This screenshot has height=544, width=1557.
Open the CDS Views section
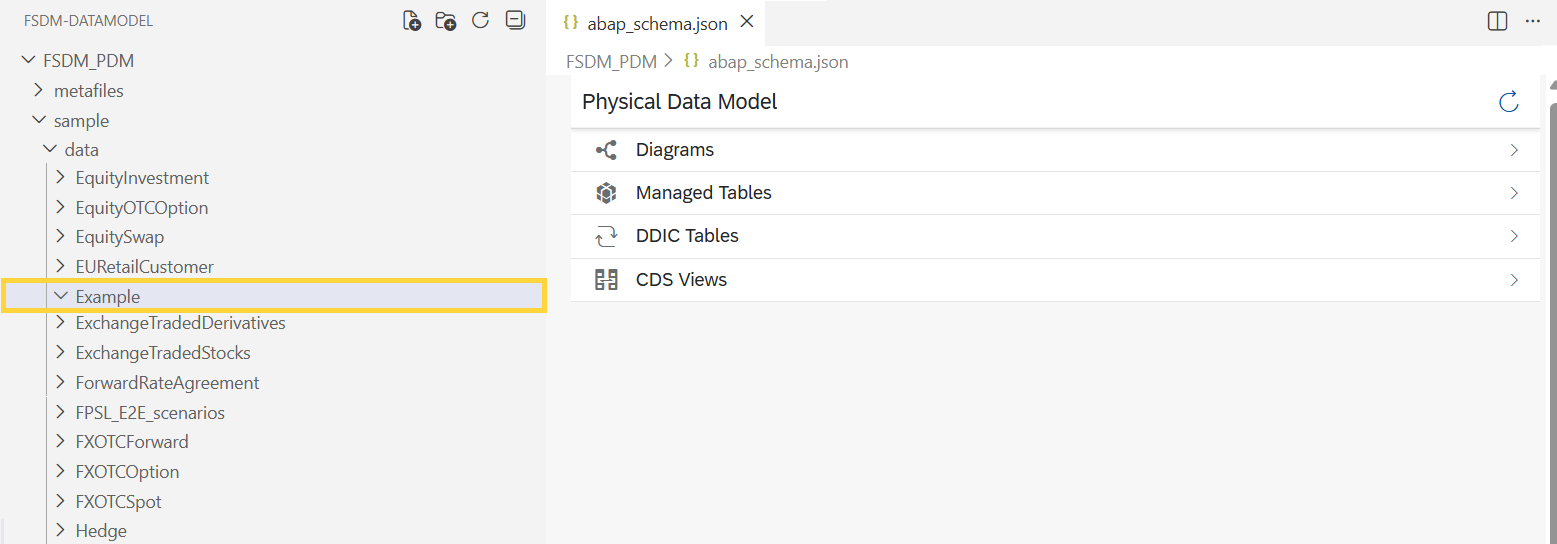click(x=1055, y=280)
